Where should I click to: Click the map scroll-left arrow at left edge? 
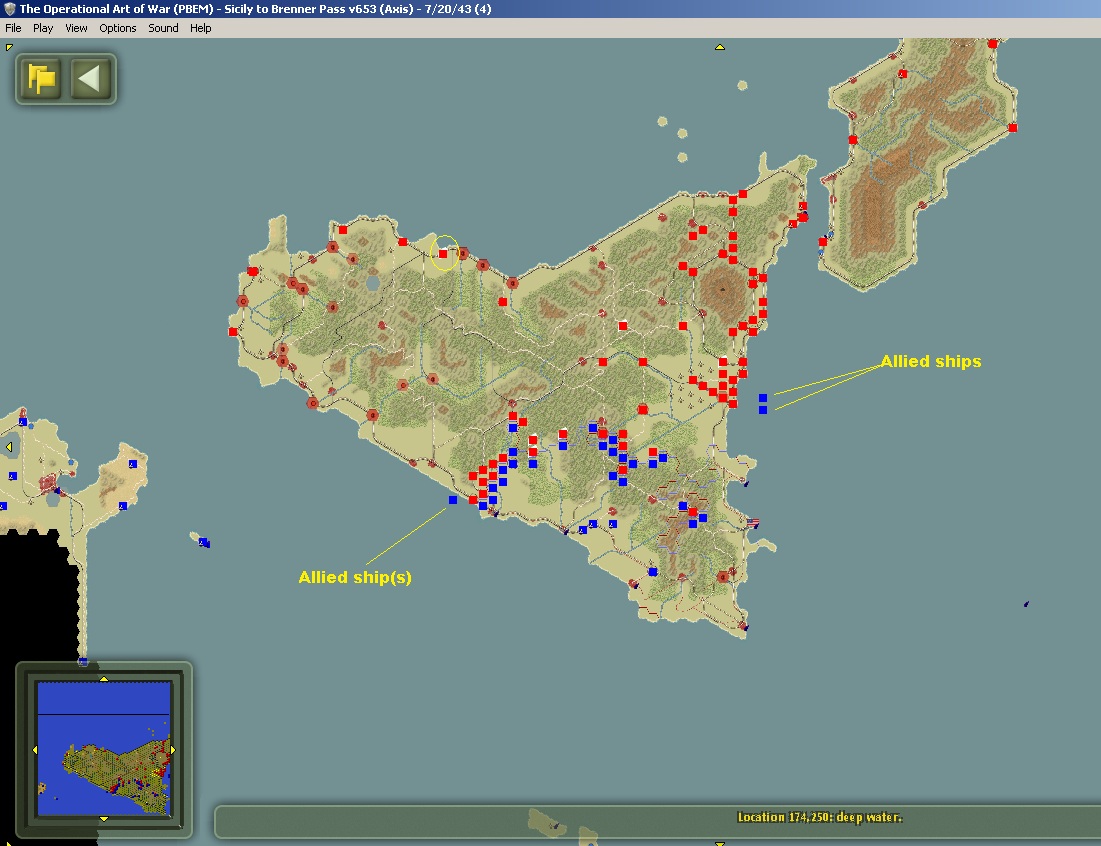click(x=9, y=447)
